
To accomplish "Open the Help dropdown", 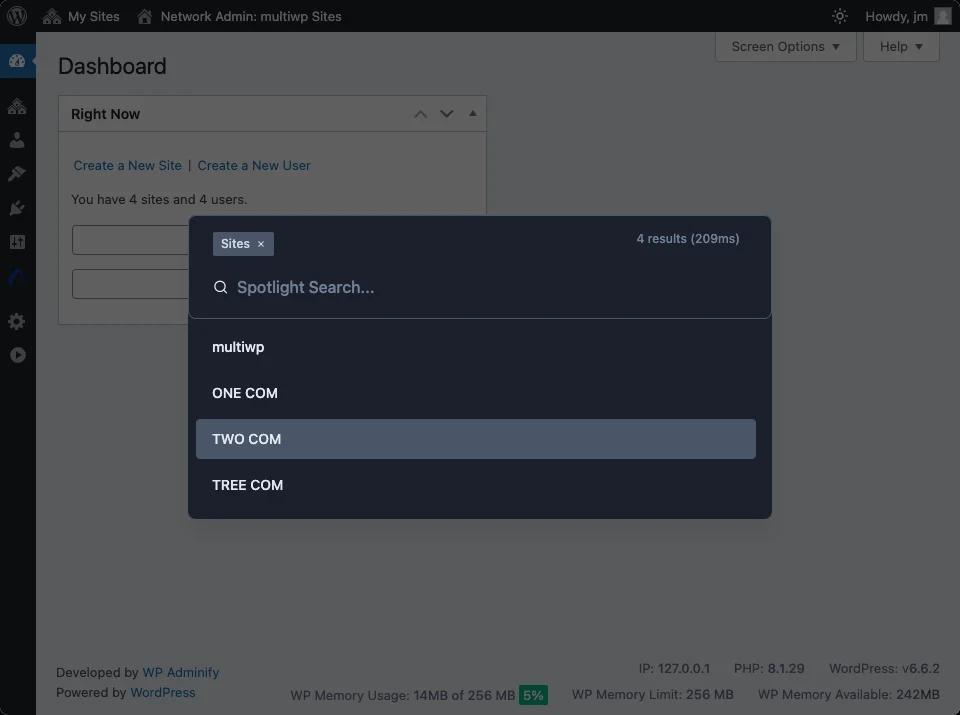I will point(900,46).
